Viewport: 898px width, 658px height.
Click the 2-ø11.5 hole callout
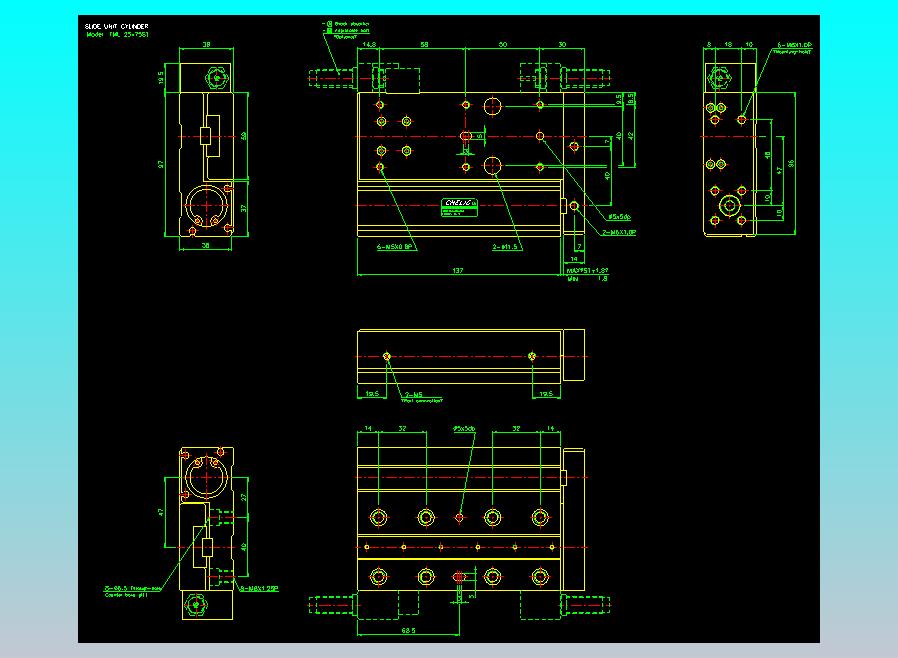pos(505,247)
